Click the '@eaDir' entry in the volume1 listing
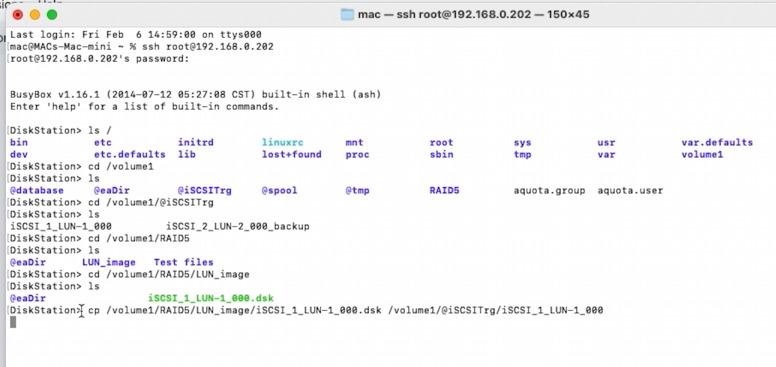This screenshot has height=367, width=776. click(112, 190)
